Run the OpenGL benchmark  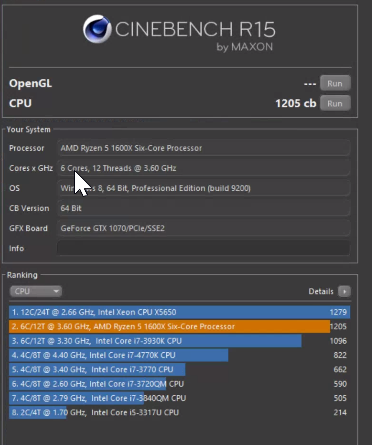click(335, 83)
